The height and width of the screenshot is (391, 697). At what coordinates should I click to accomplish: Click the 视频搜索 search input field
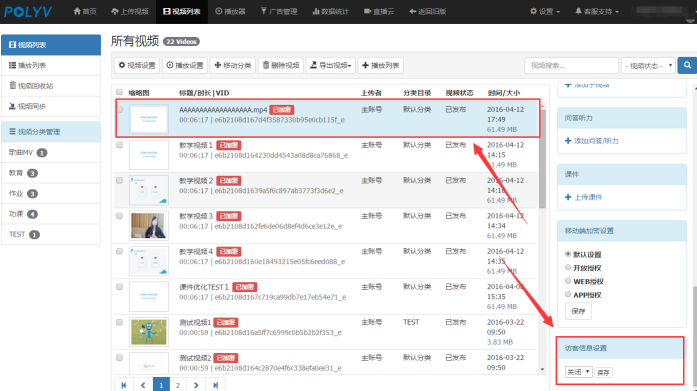click(x=571, y=66)
